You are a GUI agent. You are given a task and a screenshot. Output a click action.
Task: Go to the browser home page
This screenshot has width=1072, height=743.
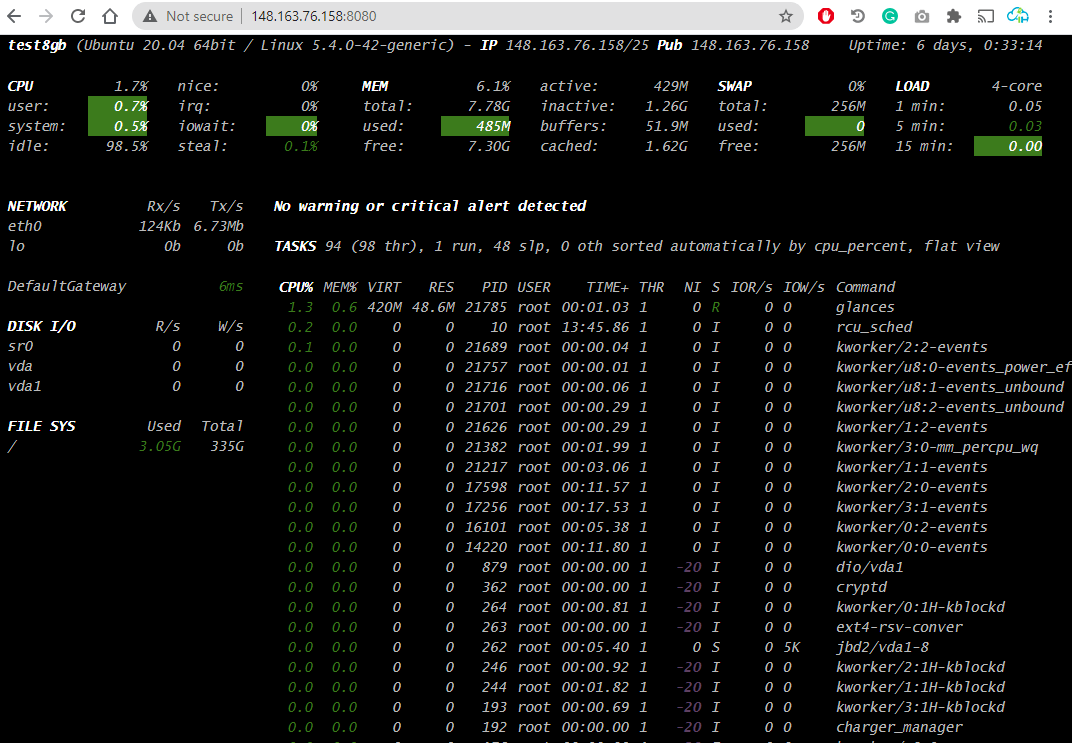[110, 16]
